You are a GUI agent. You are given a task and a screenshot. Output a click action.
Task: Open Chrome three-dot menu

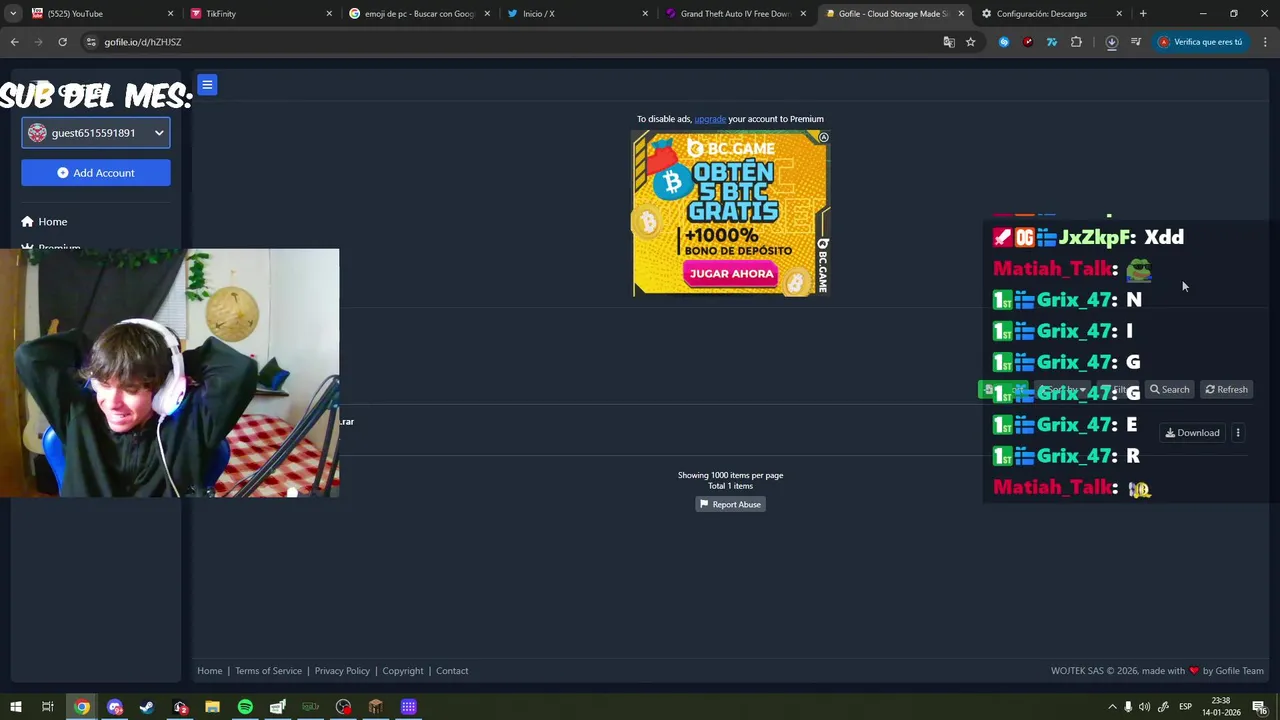click(x=1265, y=42)
